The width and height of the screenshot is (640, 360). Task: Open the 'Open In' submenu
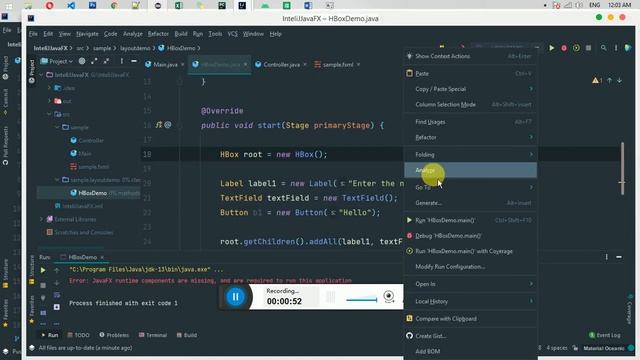click(470, 284)
